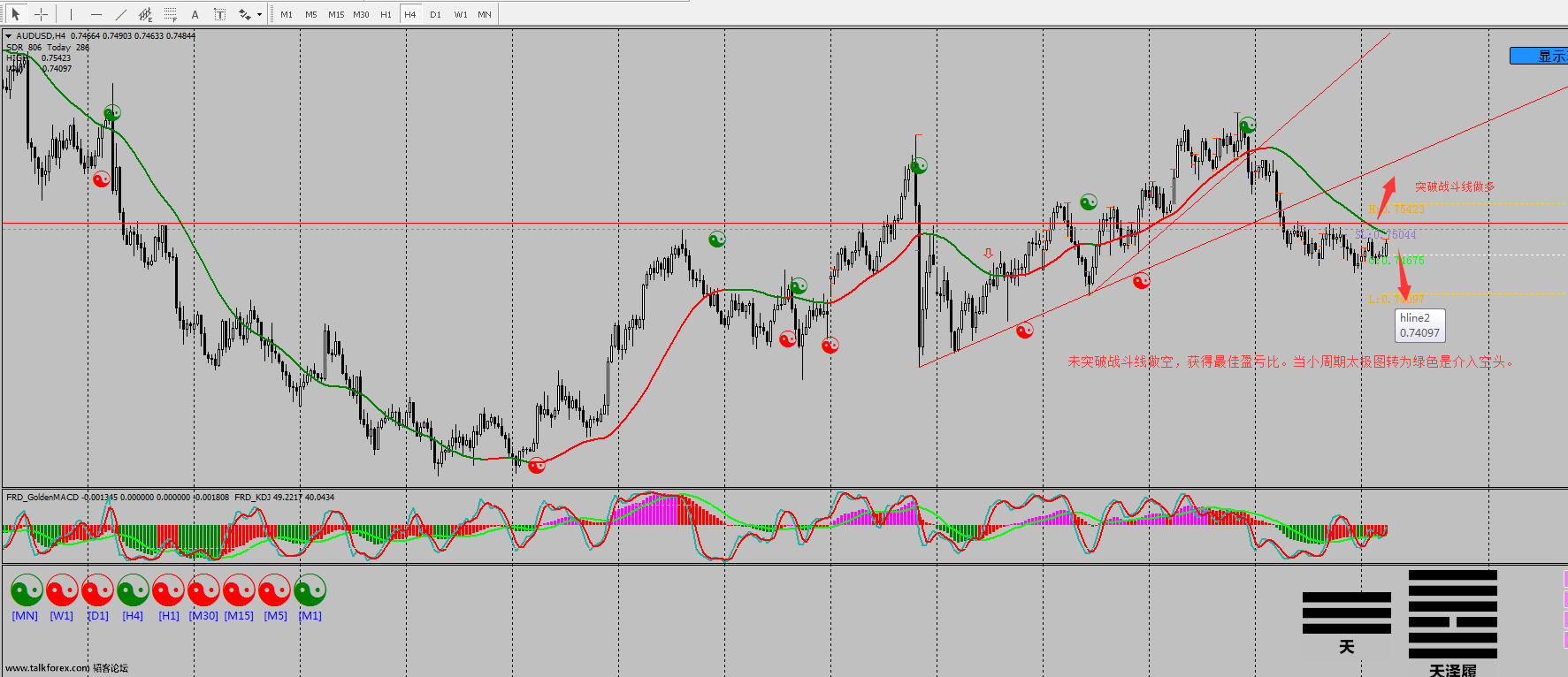Click the red taichi icon above [M15]
Screen dimensions: 1568x677
click(239, 590)
